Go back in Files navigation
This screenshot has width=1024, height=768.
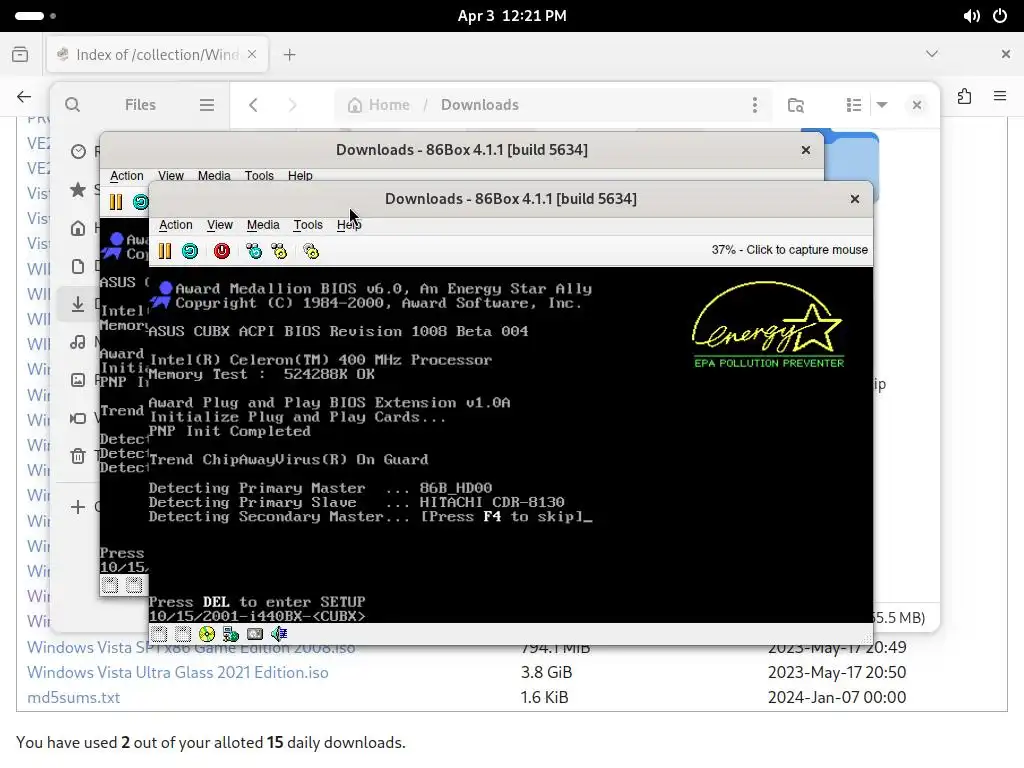253,104
